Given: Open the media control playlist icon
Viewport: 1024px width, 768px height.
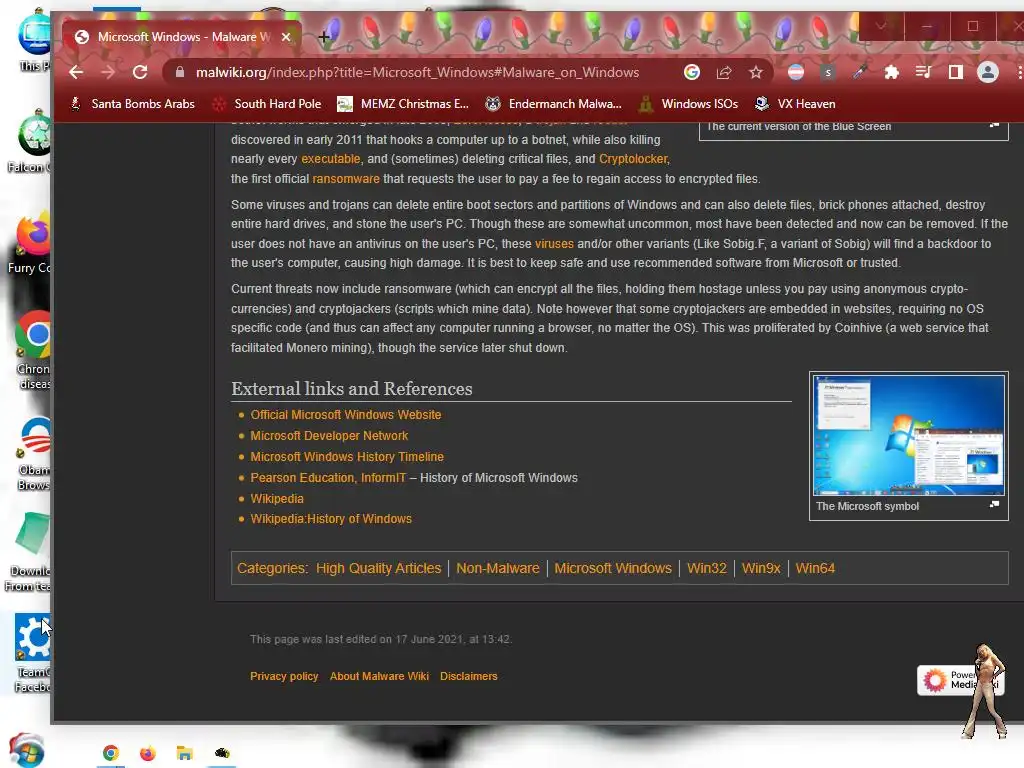Looking at the screenshot, I should [923, 72].
